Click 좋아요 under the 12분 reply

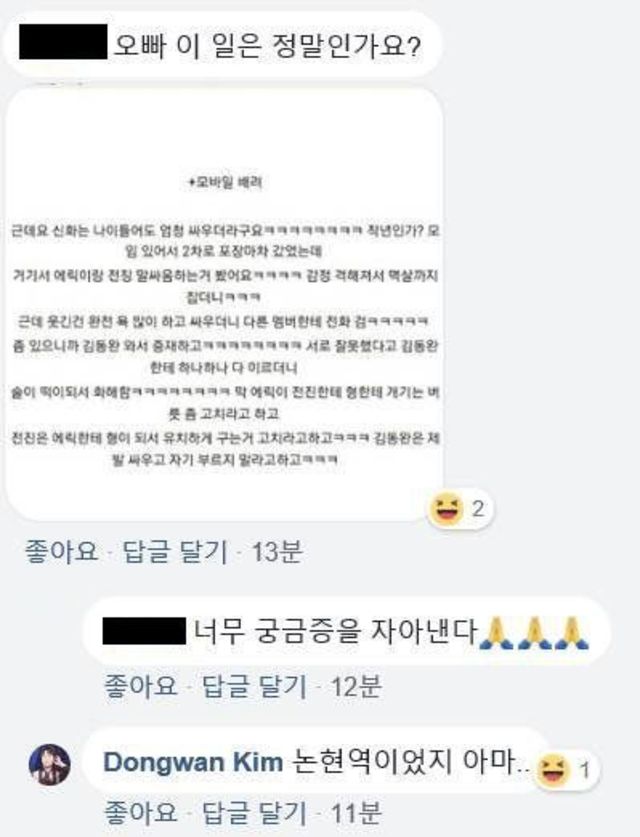(x=140, y=685)
